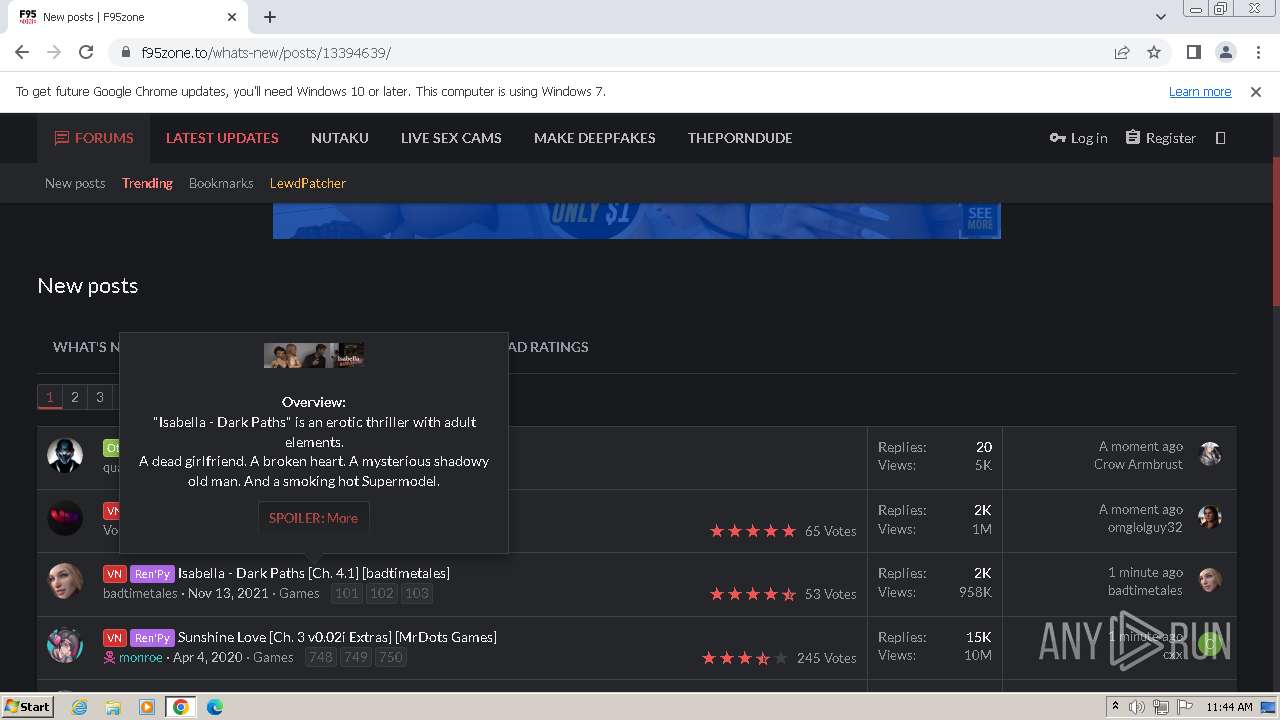Click the Log in link
Viewport: 1280px width, 720px height.
[1078, 138]
